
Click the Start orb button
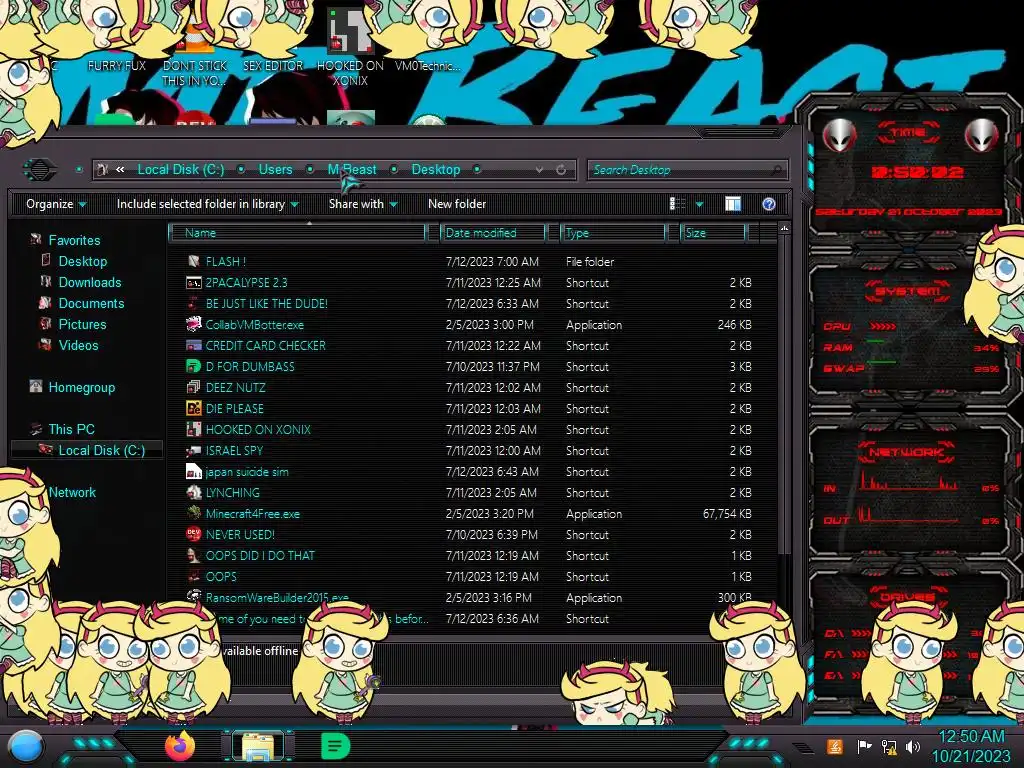(x=25, y=746)
